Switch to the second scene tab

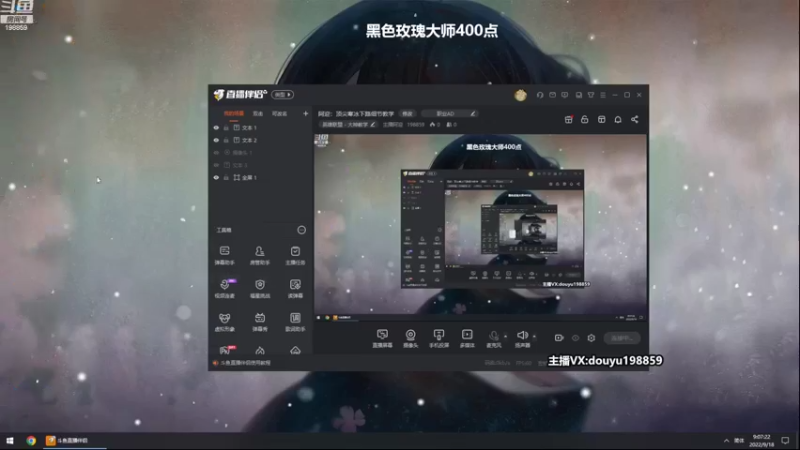pyautogui.click(x=258, y=113)
